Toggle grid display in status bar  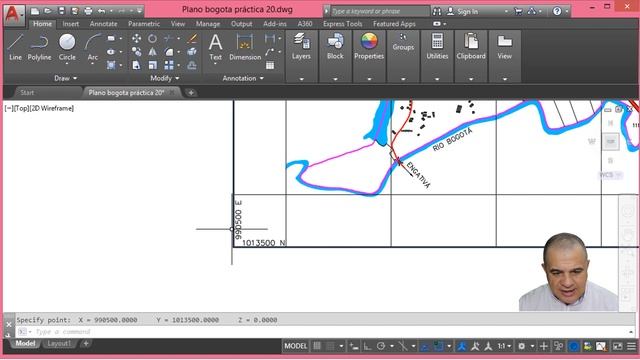click(317, 346)
